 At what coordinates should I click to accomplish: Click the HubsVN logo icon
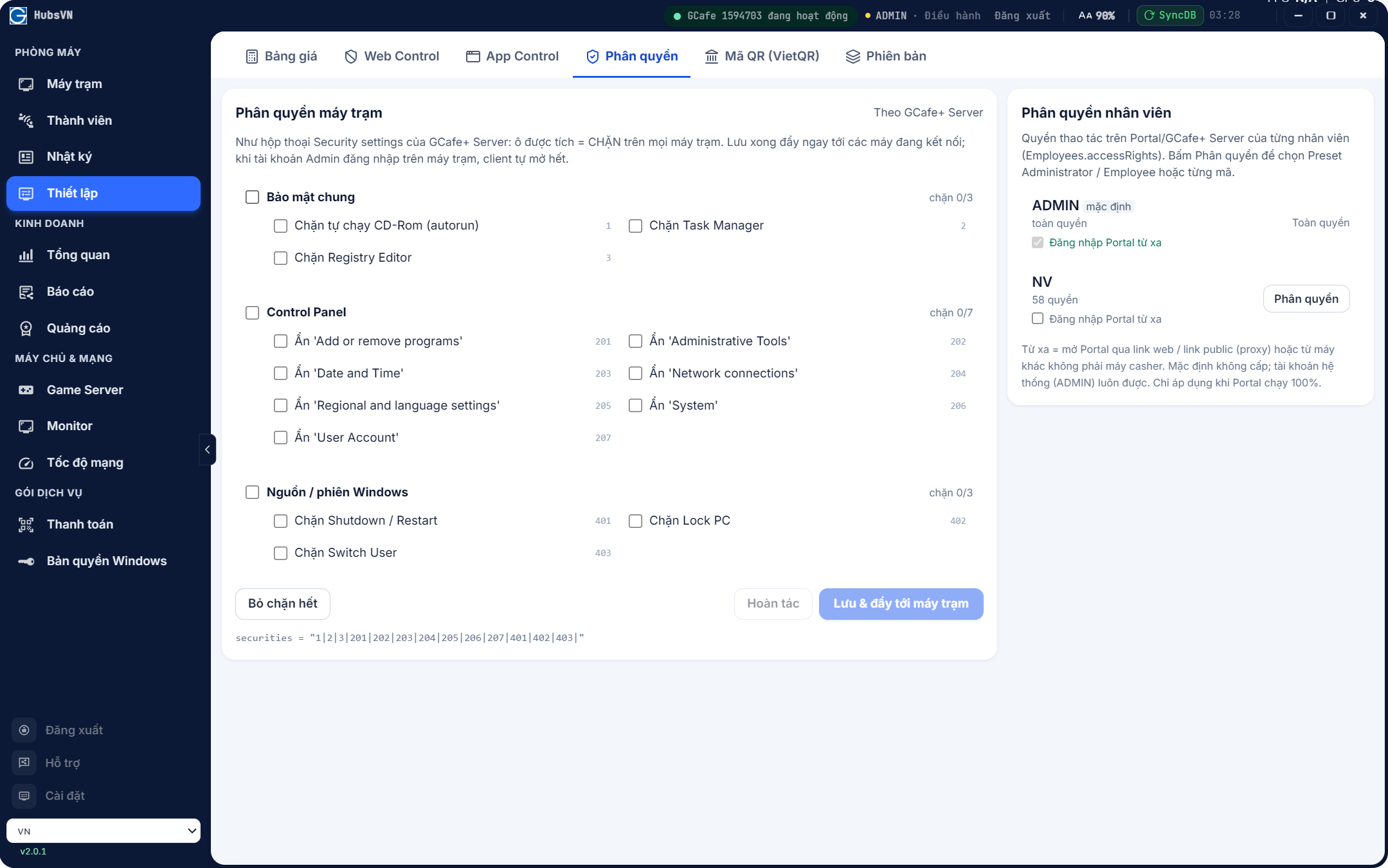[18, 15]
